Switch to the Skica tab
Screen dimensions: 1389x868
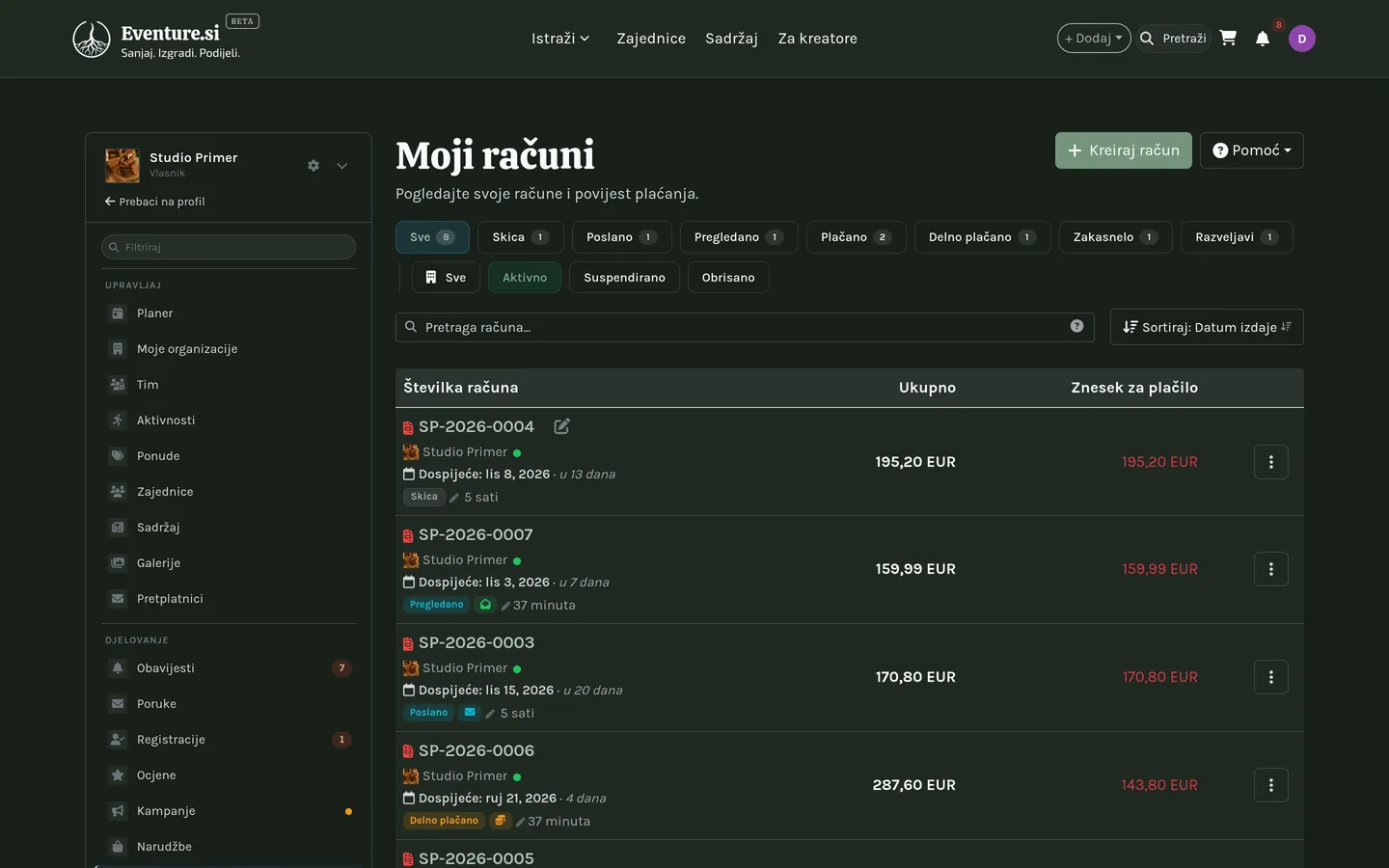pyautogui.click(x=520, y=237)
